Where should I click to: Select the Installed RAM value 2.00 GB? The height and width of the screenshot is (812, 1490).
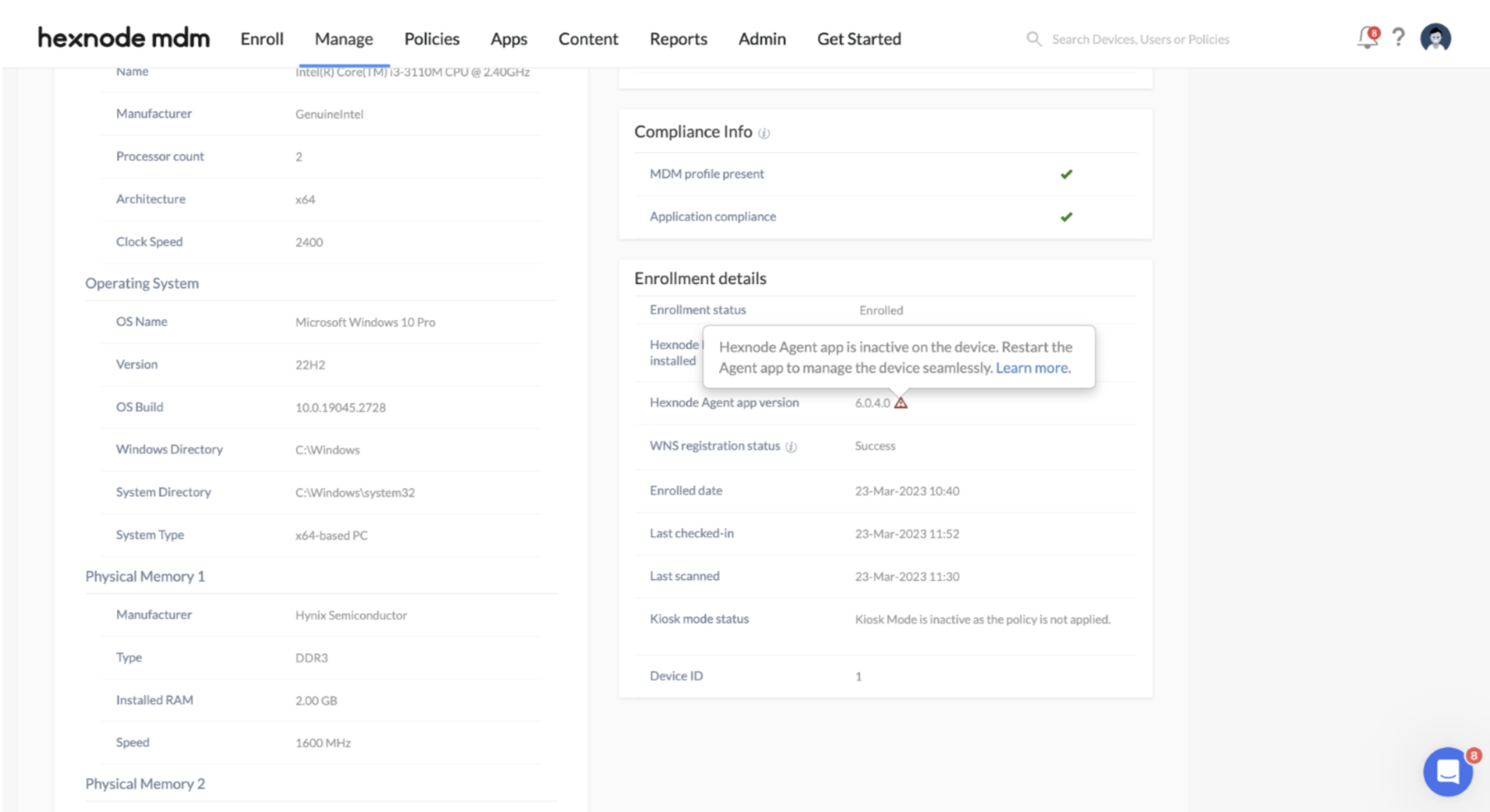[316, 700]
